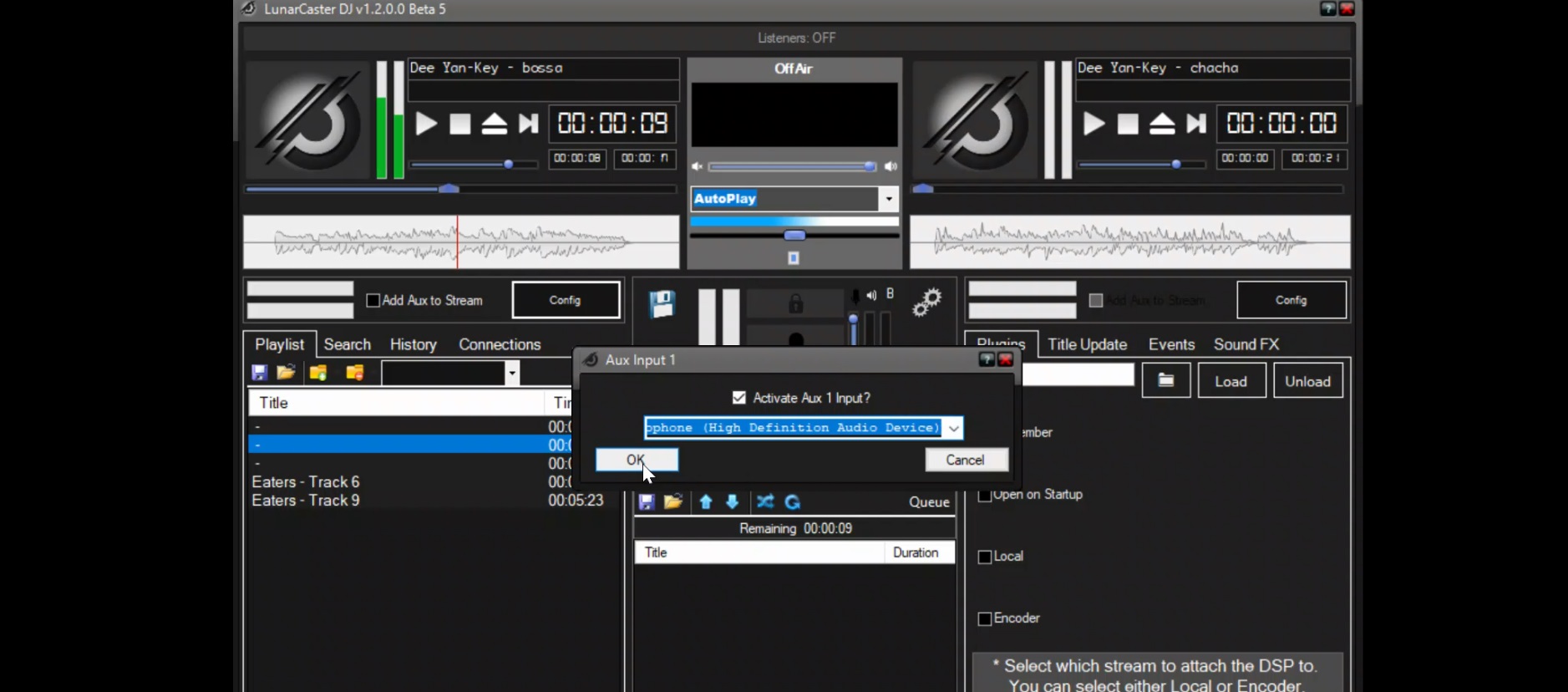
Task: Uncheck Activate Aux 1 Input
Action: pyautogui.click(x=739, y=398)
